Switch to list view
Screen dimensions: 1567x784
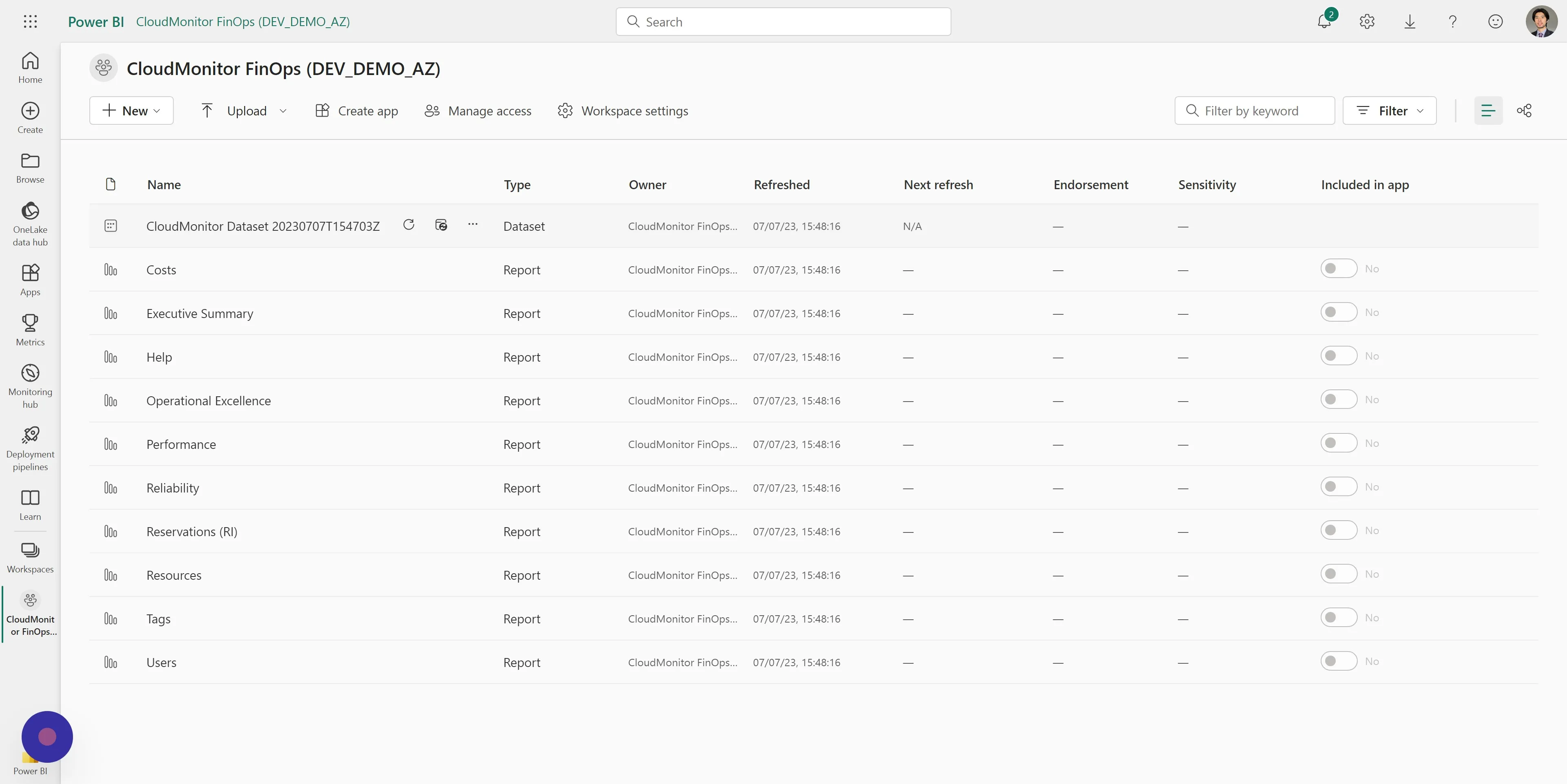[x=1488, y=110]
